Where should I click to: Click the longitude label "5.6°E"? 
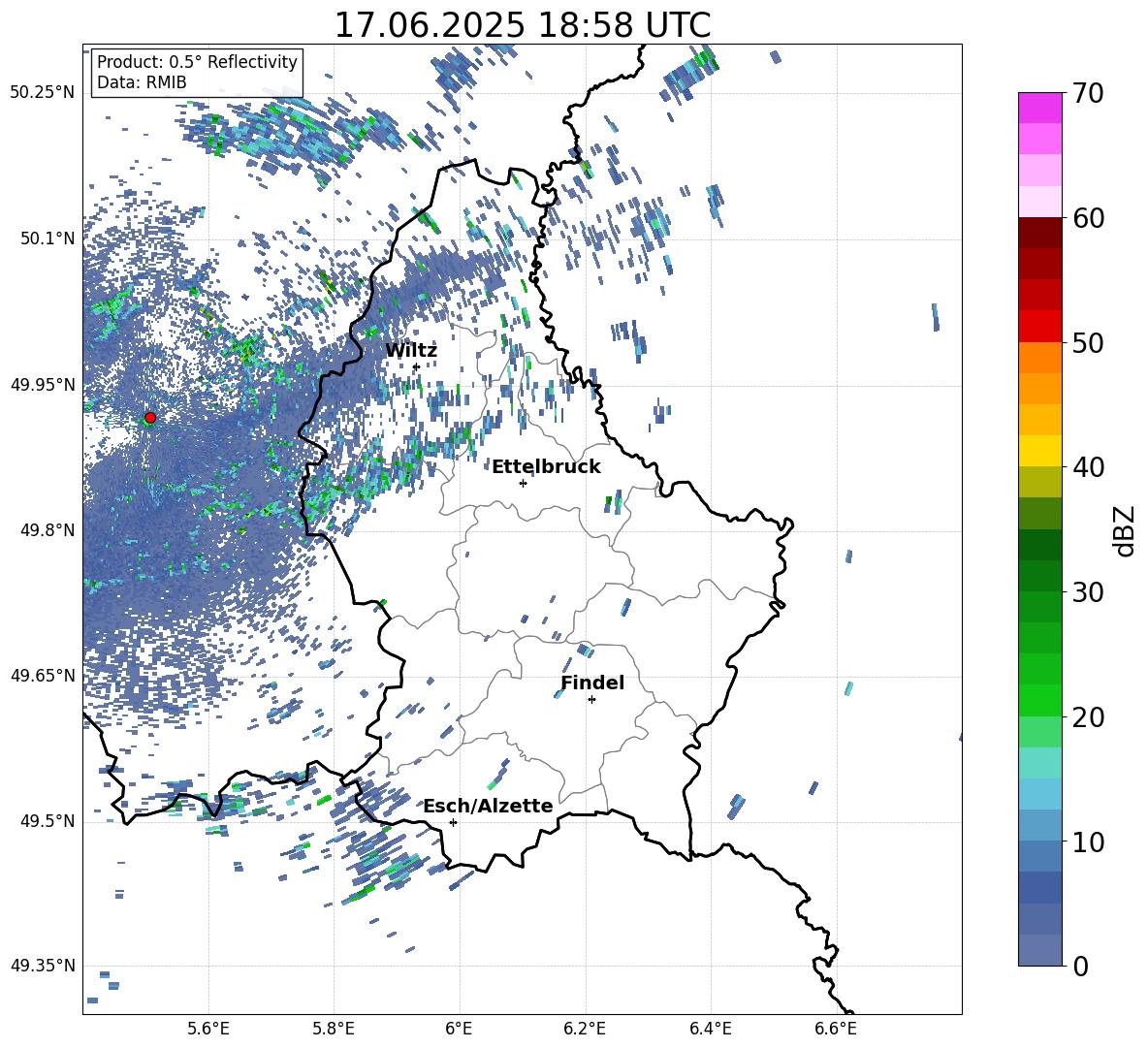(x=208, y=1030)
